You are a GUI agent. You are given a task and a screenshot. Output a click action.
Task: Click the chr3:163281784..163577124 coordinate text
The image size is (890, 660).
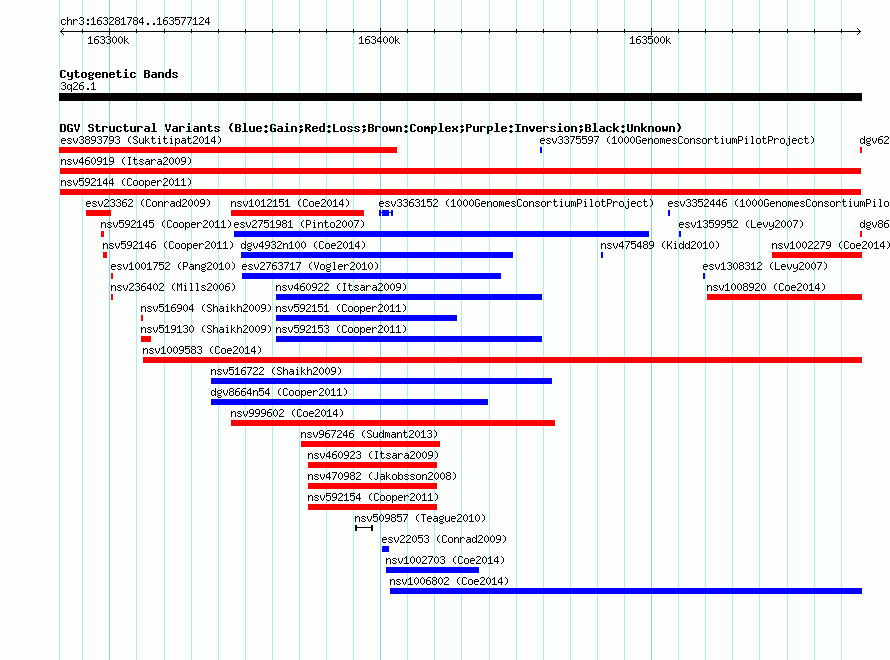135,21
